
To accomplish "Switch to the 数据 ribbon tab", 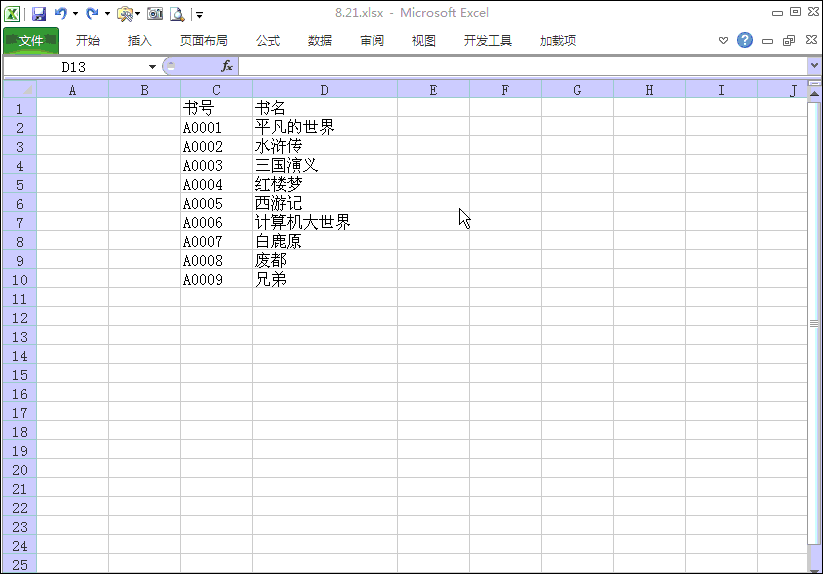I will [x=320, y=40].
